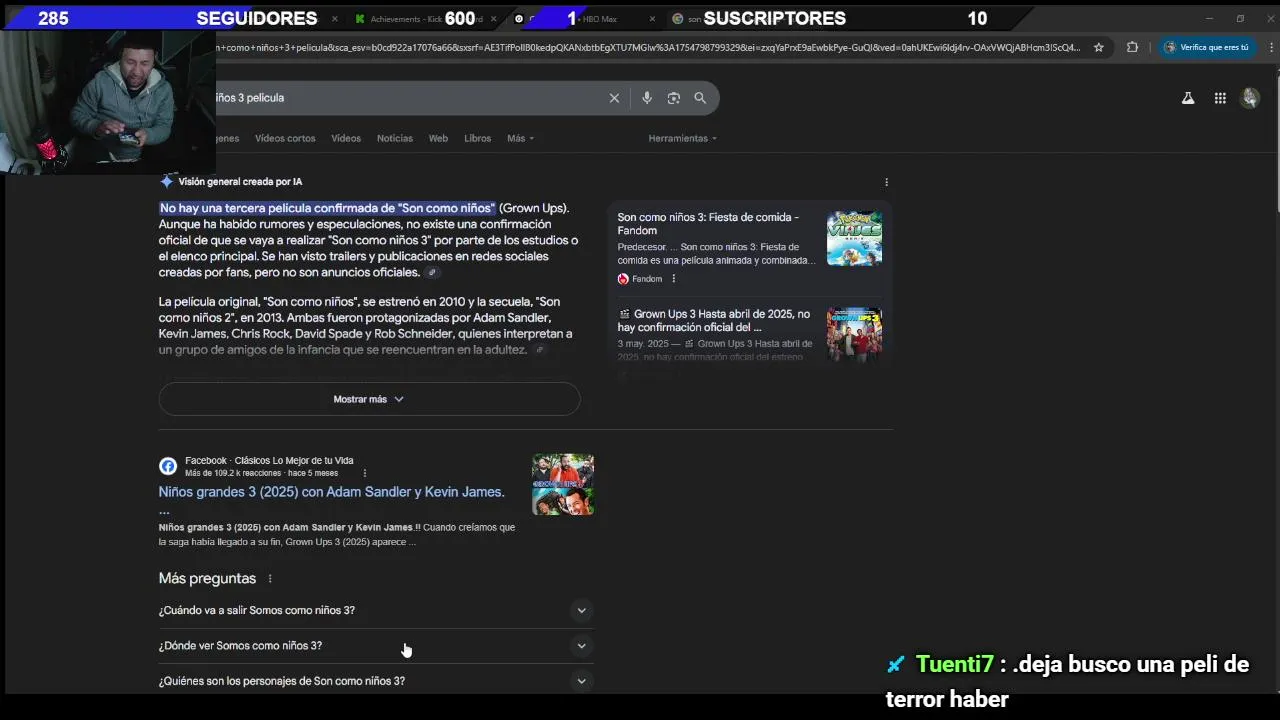Open the Herramientas dropdown
Viewport: 1280px width, 720px height.
tap(682, 138)
